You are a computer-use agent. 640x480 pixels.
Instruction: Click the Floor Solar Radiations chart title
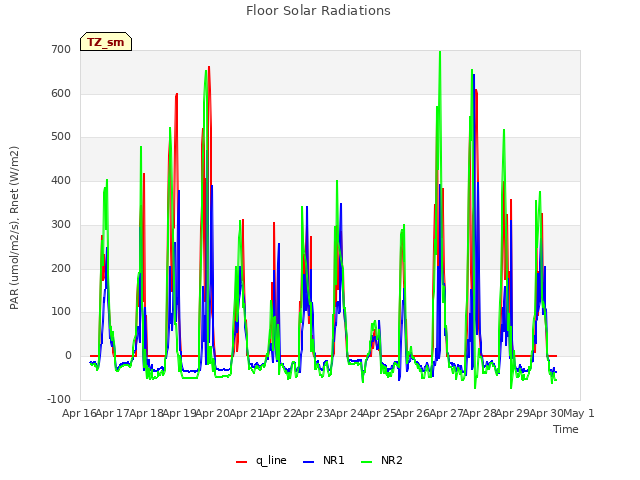tap(318, 10)
